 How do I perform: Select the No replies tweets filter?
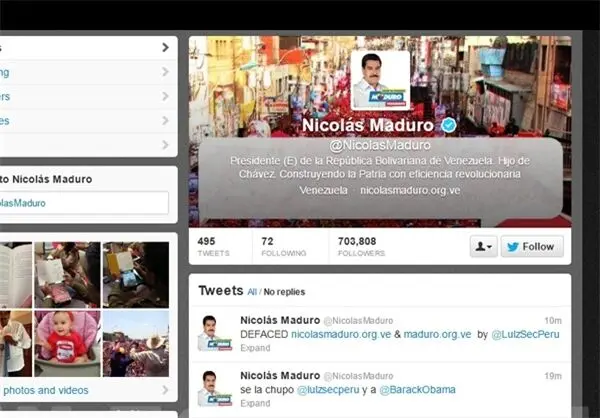[x=284, y=292]
